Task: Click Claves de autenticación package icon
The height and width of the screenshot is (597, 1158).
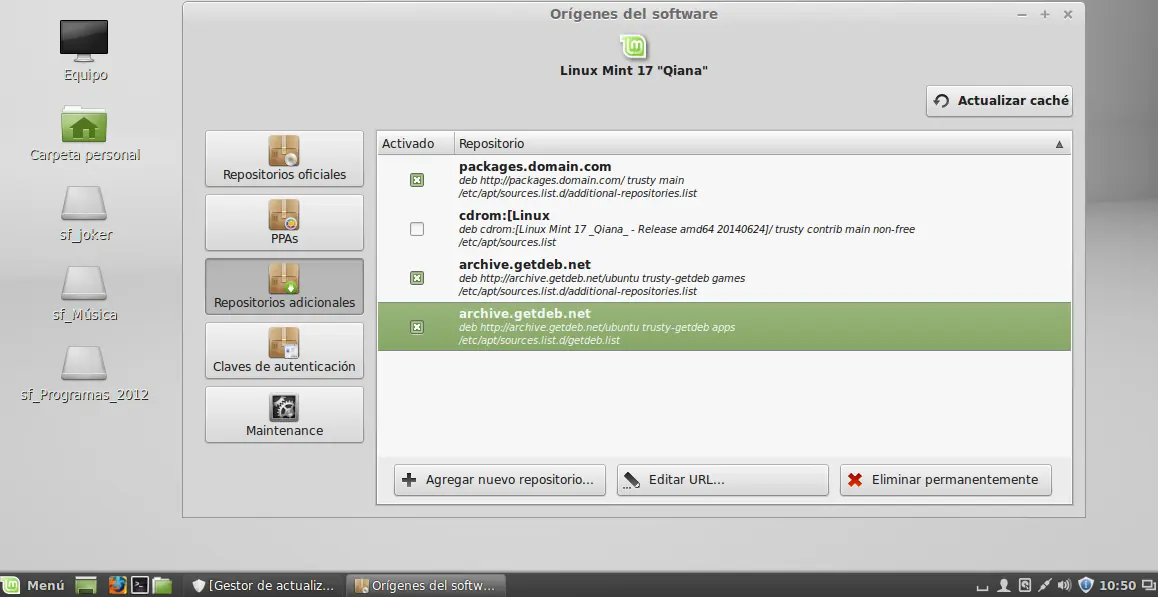Action: pos(284,343)
